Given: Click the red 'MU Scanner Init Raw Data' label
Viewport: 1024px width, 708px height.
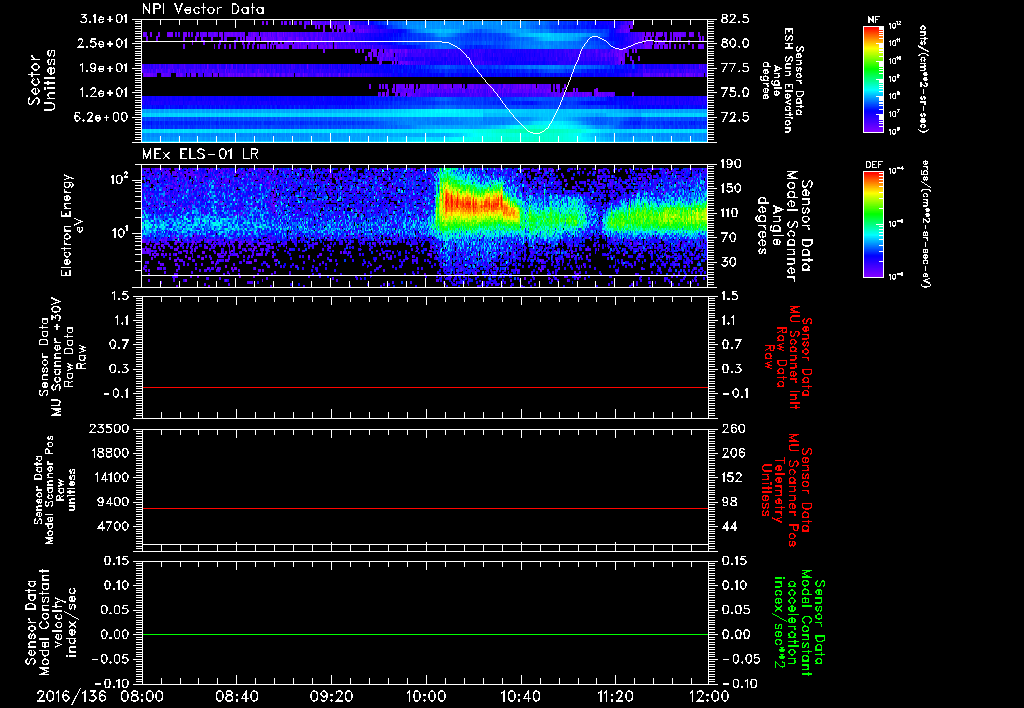Looking at the screenshot, I should point(787,357).
